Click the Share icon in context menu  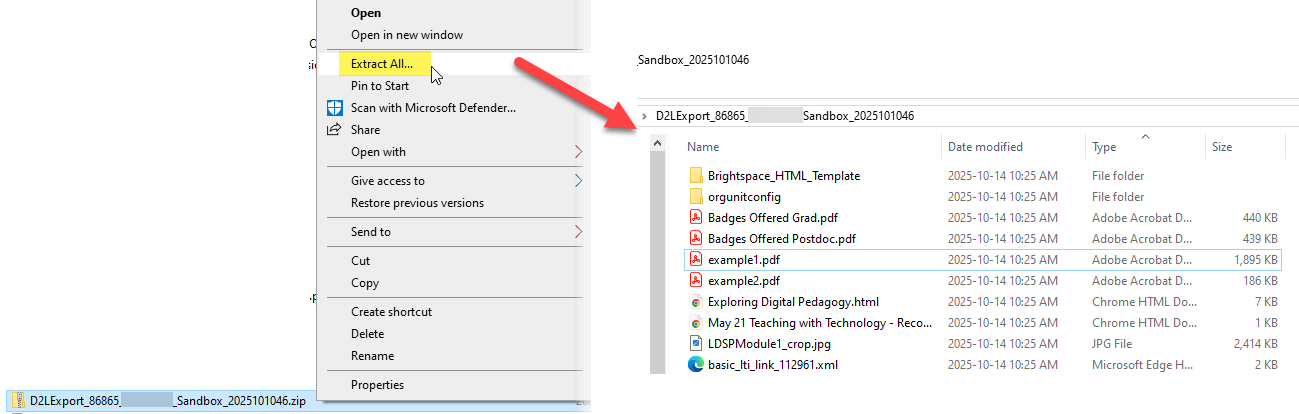(335, 130)
